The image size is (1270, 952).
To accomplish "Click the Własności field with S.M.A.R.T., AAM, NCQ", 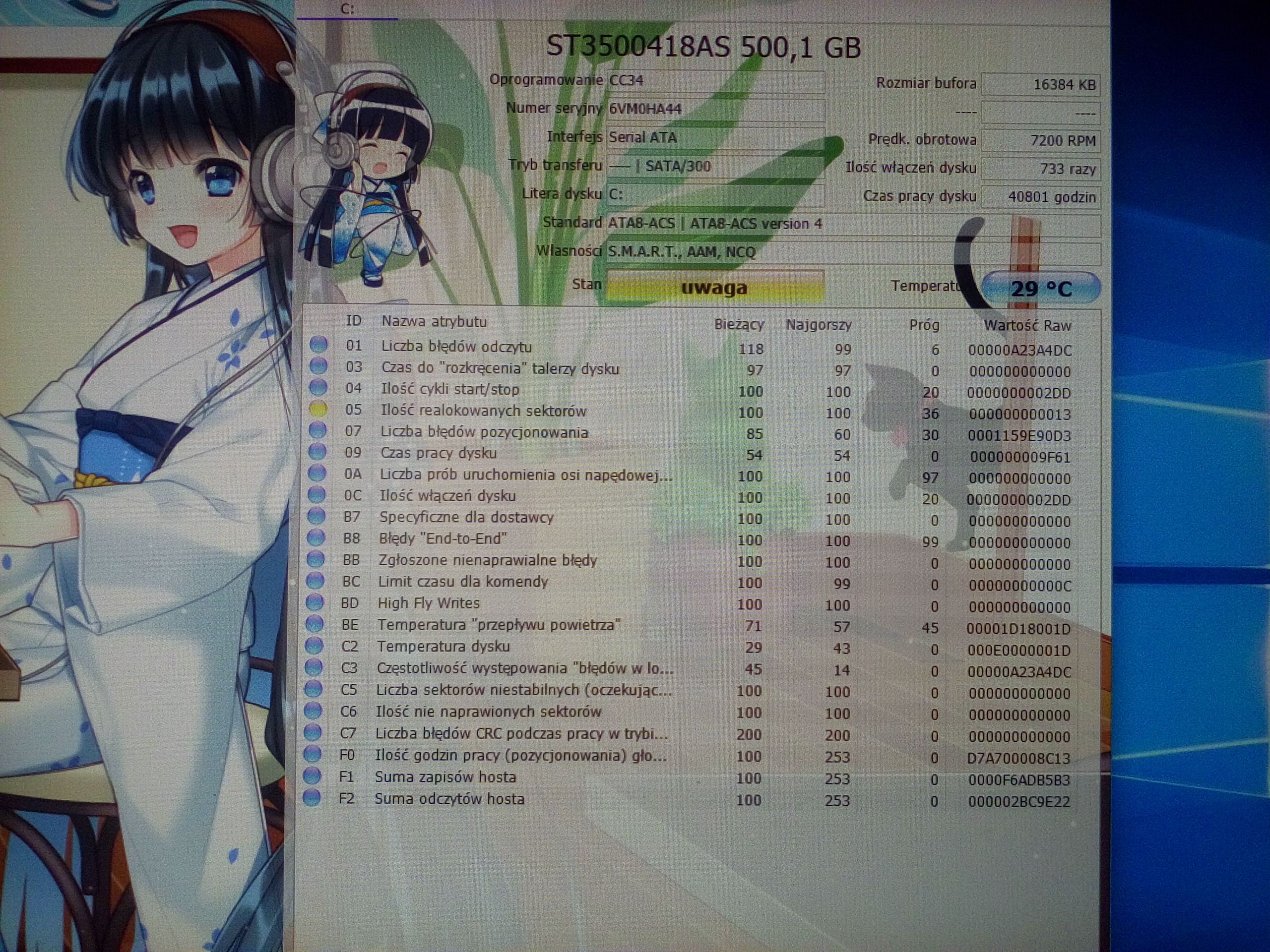I will (854, 252).
